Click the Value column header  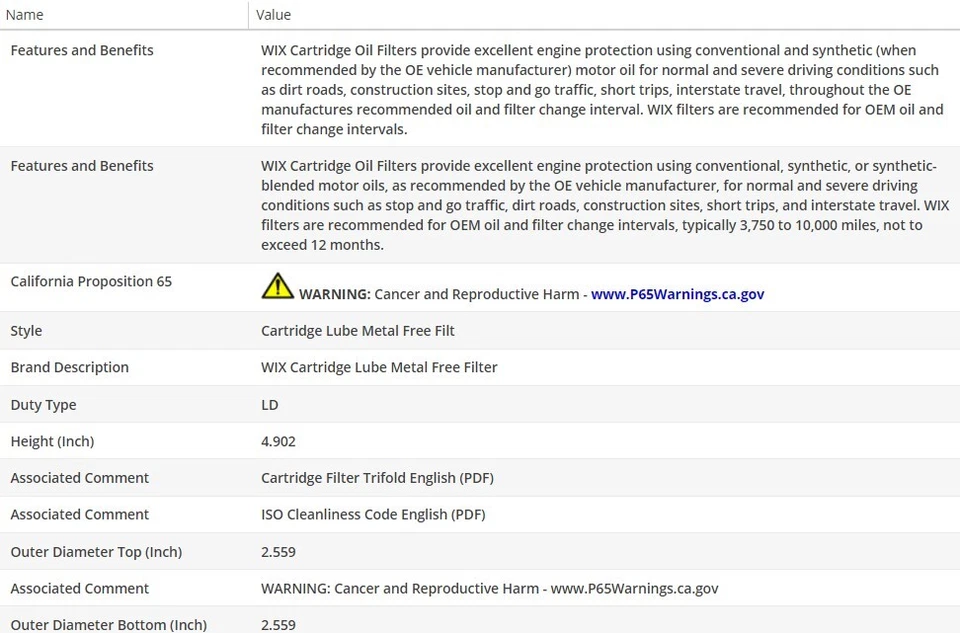(274, 15)
